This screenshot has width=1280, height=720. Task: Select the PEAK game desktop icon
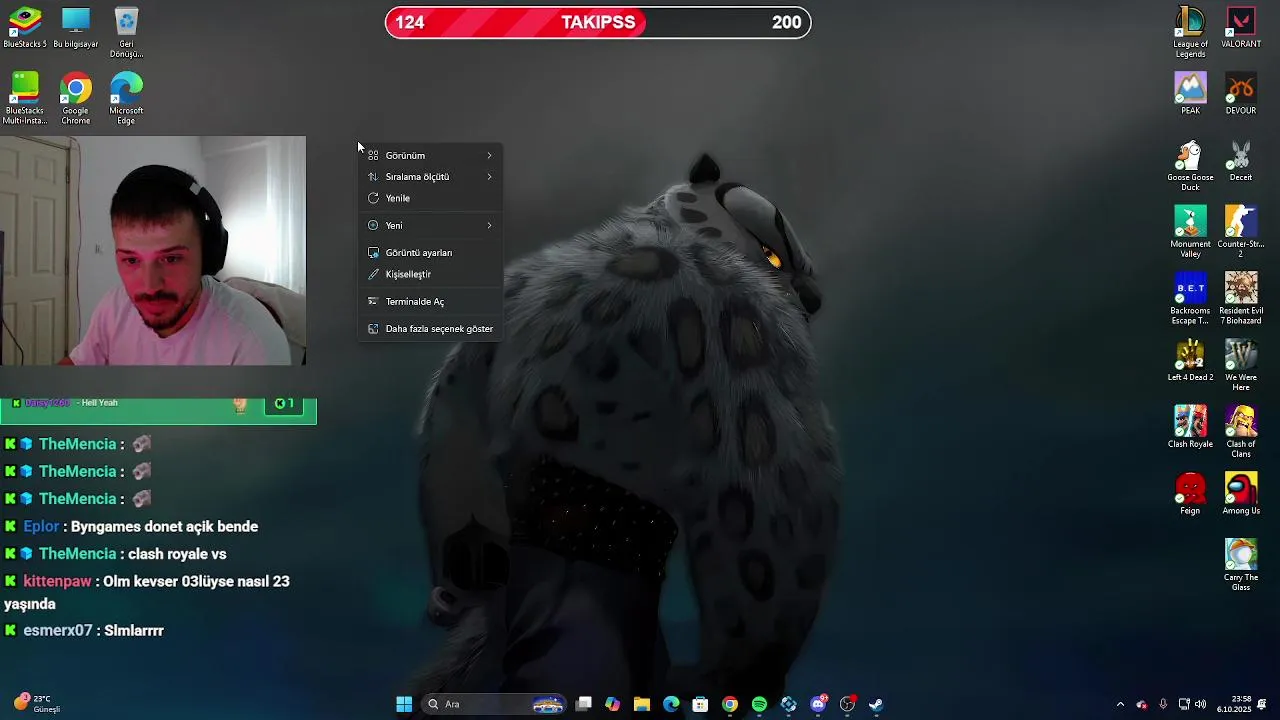coord(1190,94)
